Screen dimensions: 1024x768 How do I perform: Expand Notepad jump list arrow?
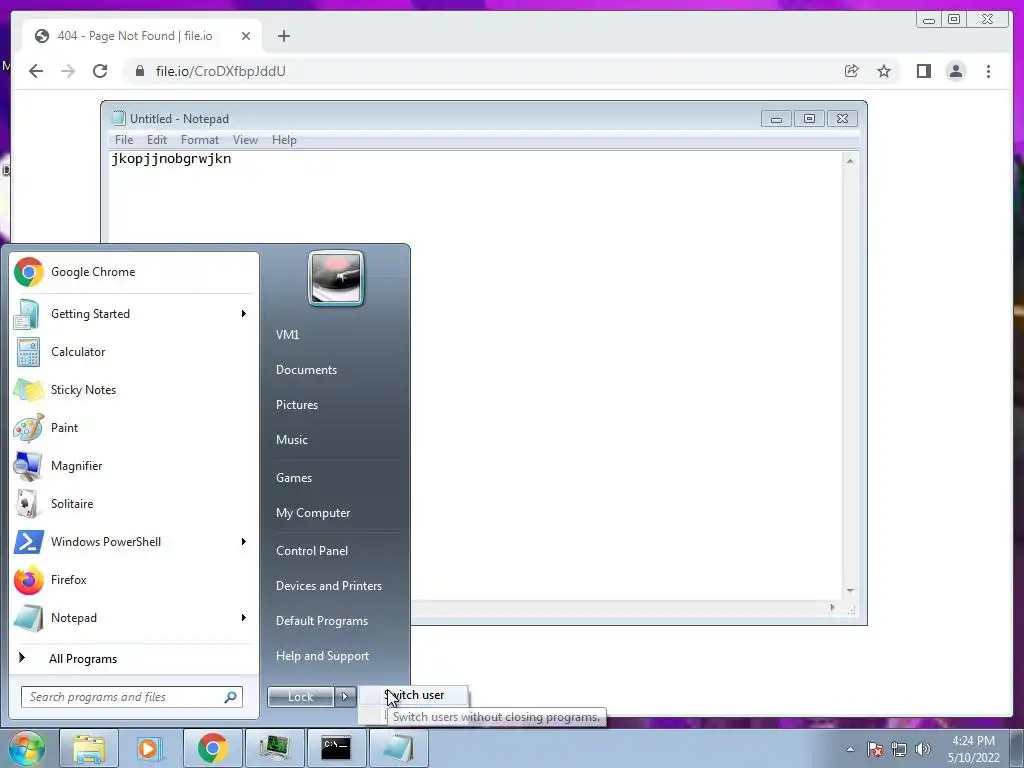click(244, 618)
